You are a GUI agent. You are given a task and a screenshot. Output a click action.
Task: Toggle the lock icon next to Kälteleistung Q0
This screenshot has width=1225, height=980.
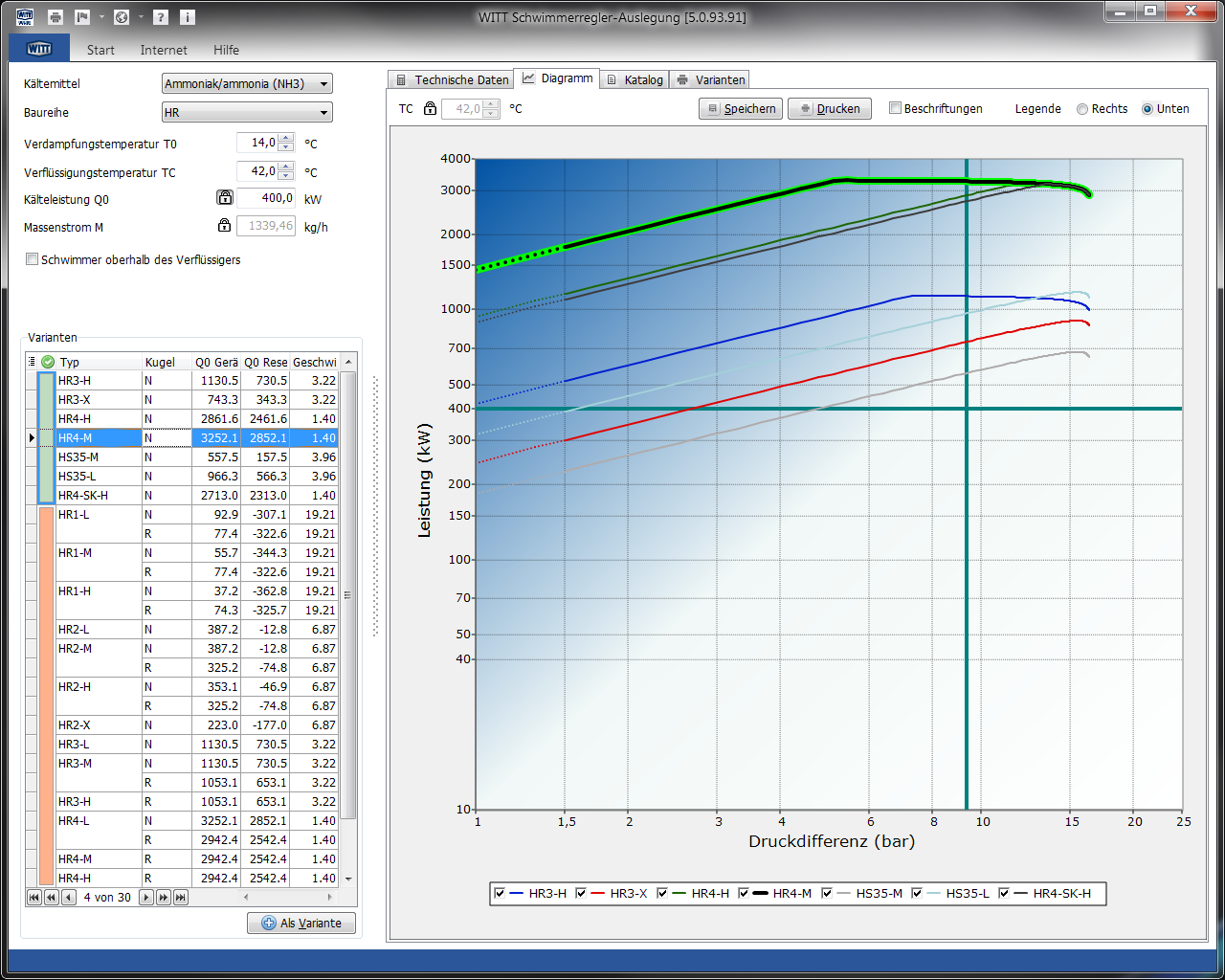pyautogui.click(x=225, y=198)
